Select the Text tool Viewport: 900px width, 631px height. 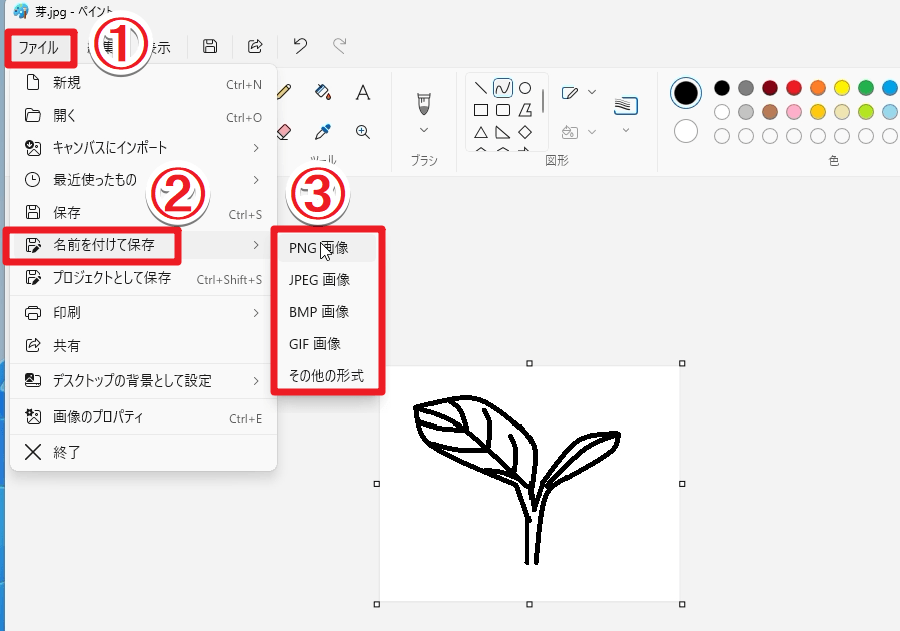363,92
